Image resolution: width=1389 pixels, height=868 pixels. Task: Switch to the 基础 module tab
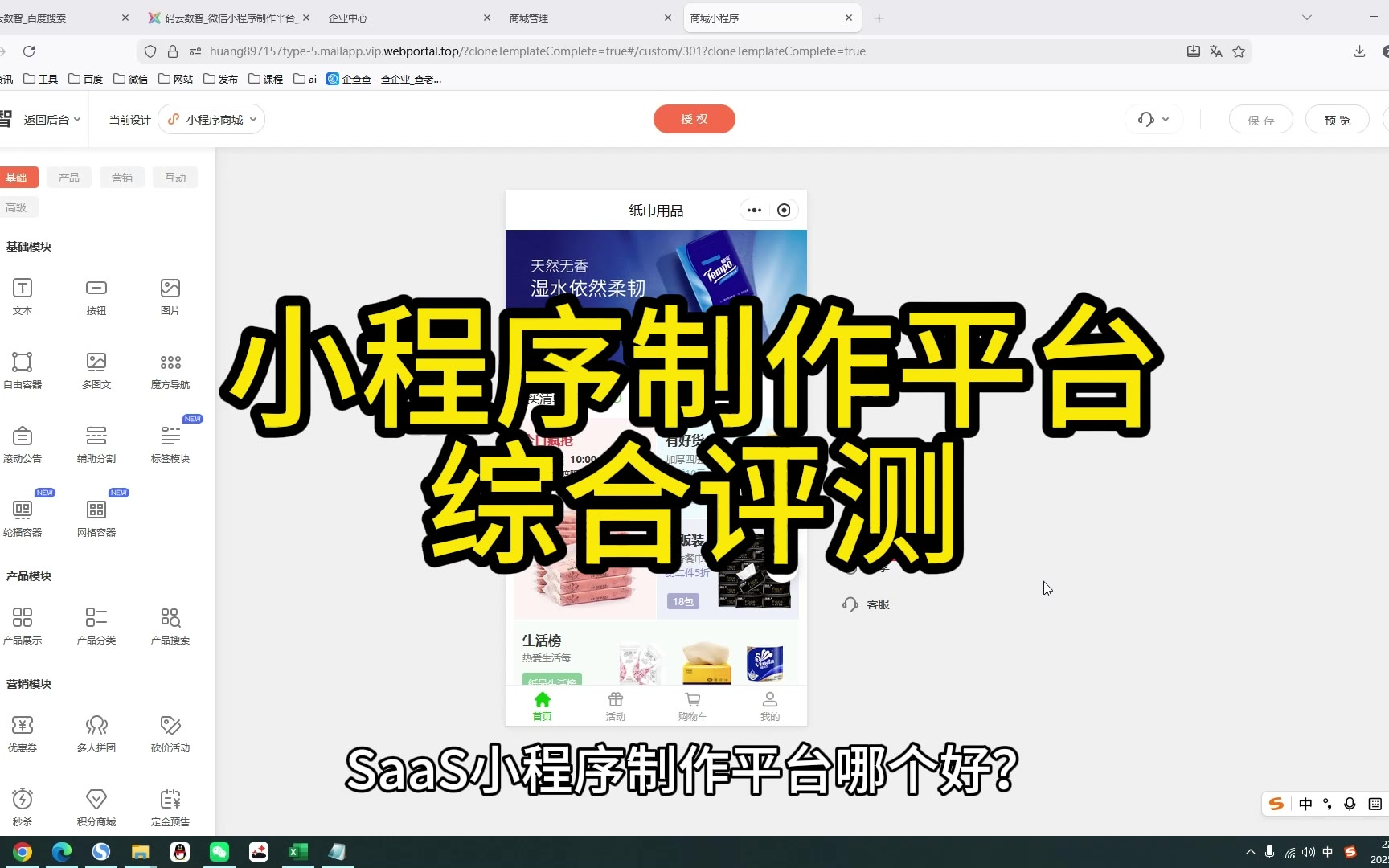17,178
